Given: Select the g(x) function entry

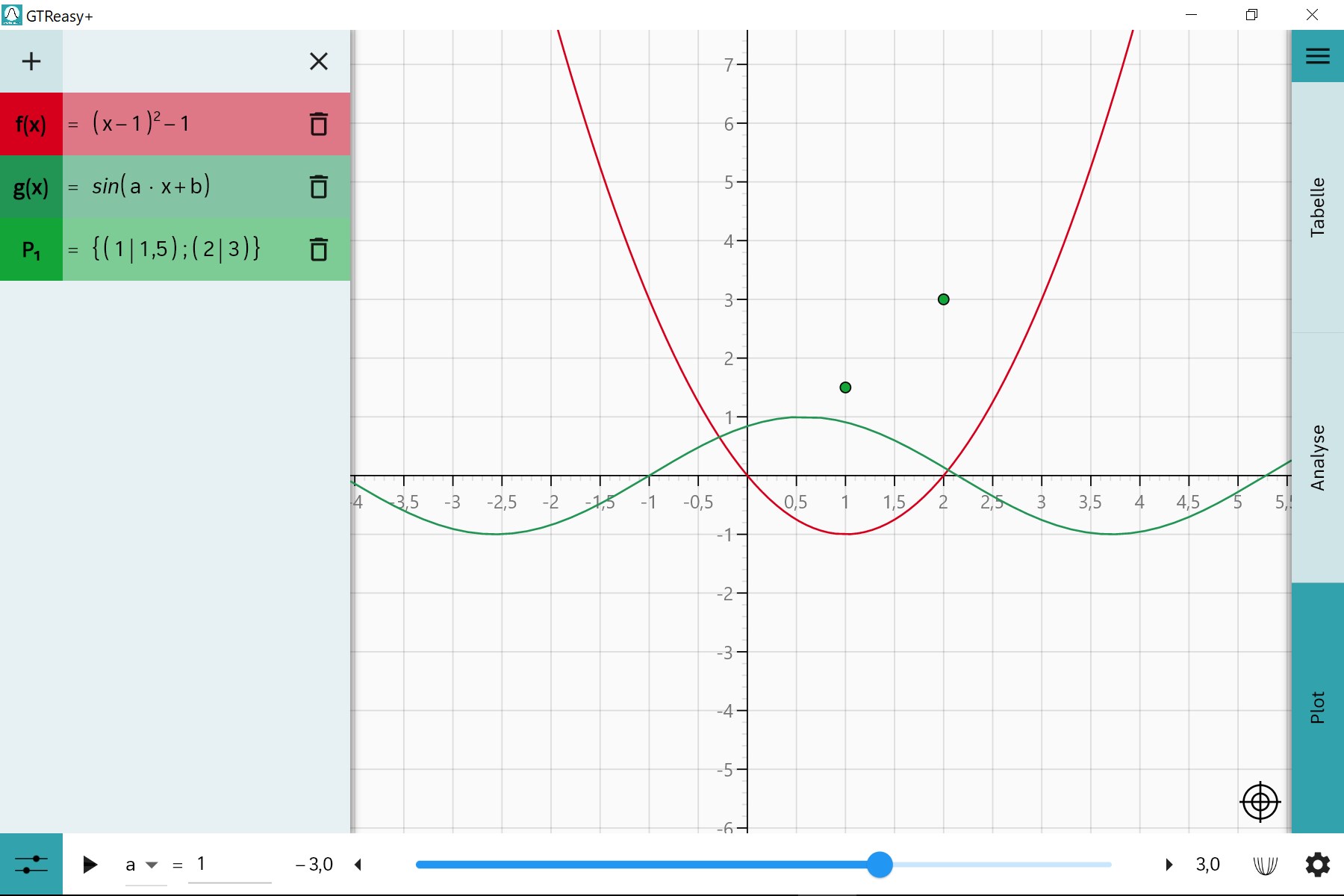Looking at the screenshot, I should pyautogui.click(x=31, y=187).
